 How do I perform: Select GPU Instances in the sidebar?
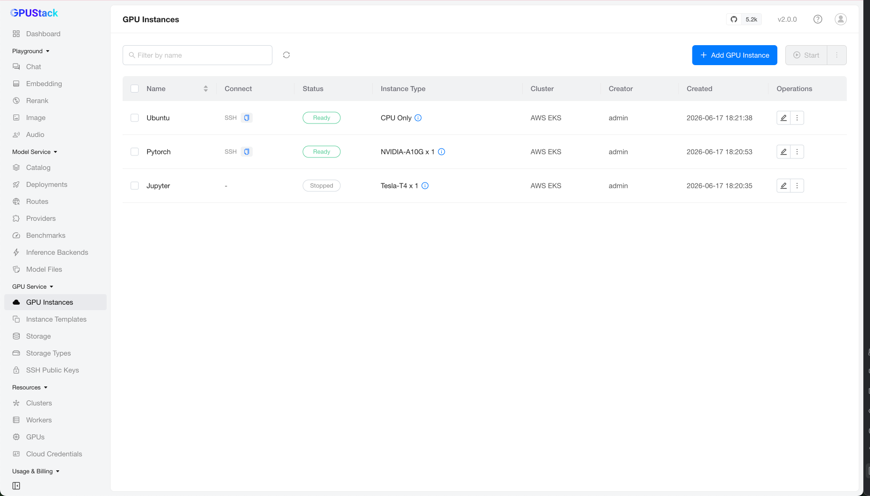55,302
